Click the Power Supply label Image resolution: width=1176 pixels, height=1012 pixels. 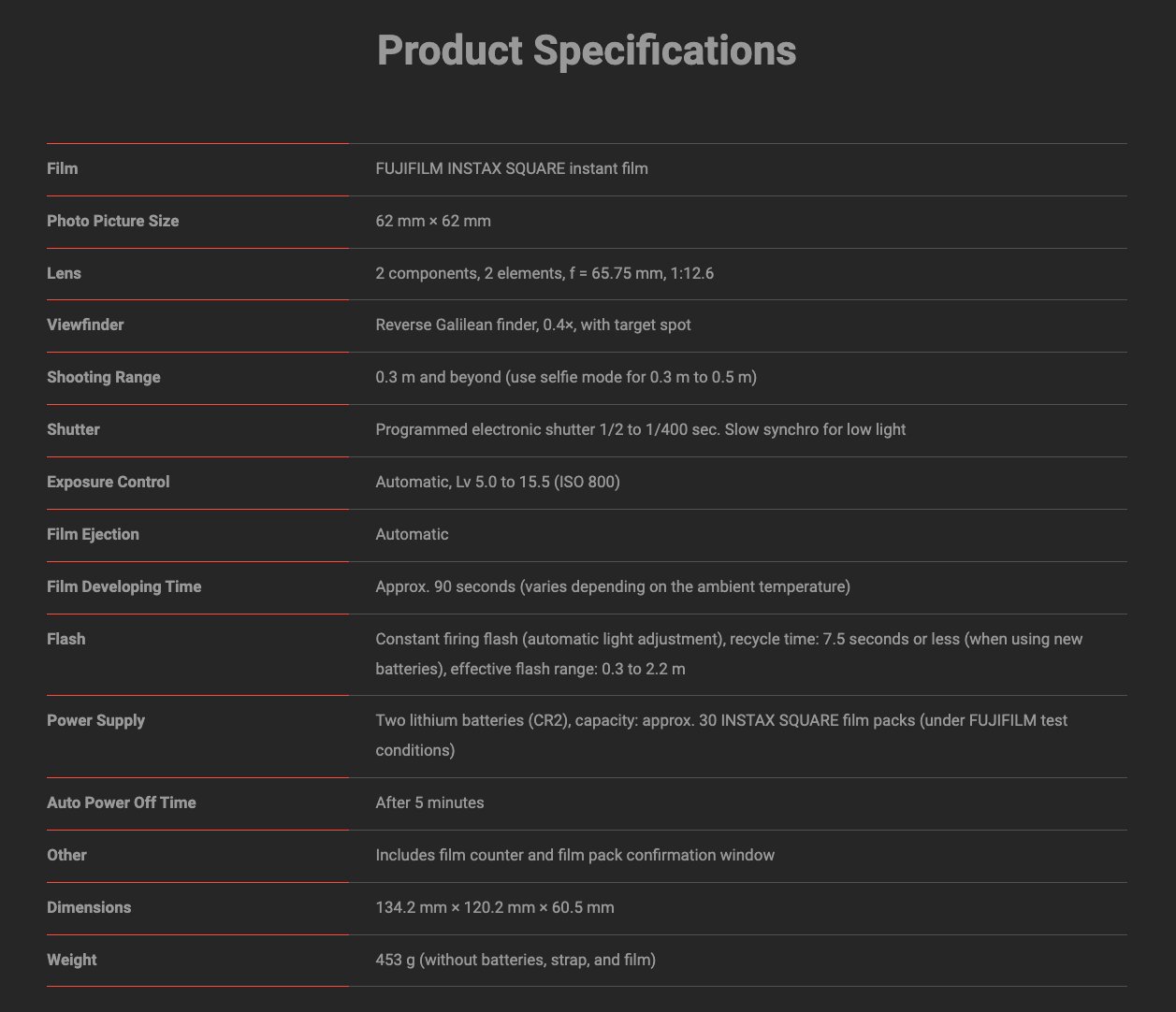tap(95, 720)
